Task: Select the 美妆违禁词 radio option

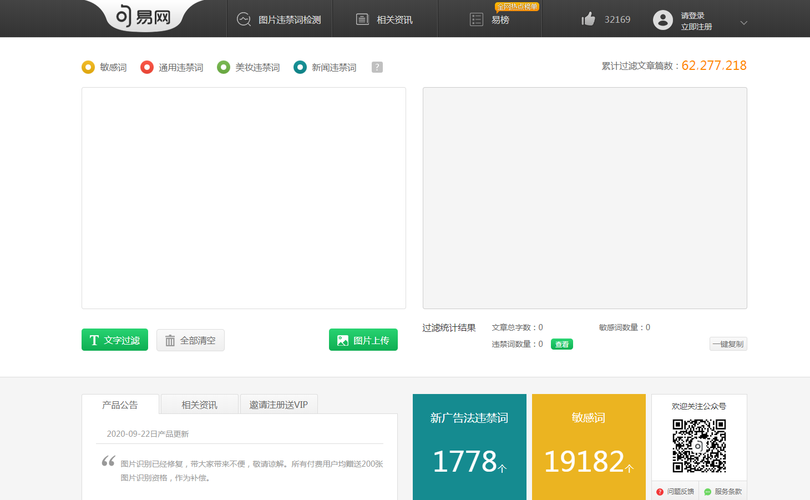Action: coord(223,68)
